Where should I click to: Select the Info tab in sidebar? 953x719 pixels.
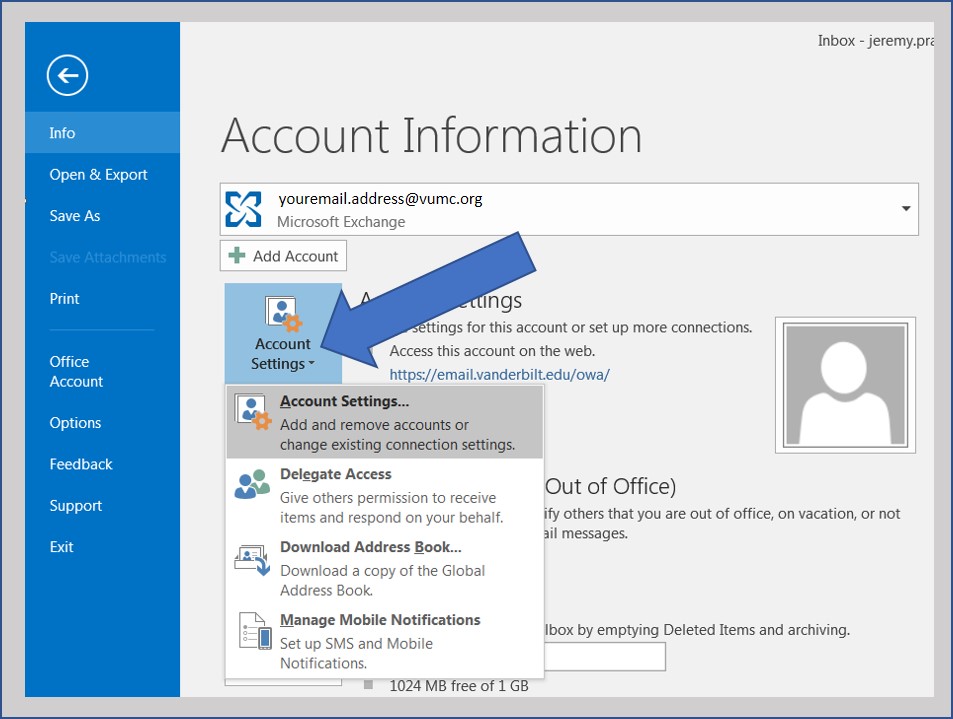click(x=102, y=132)
